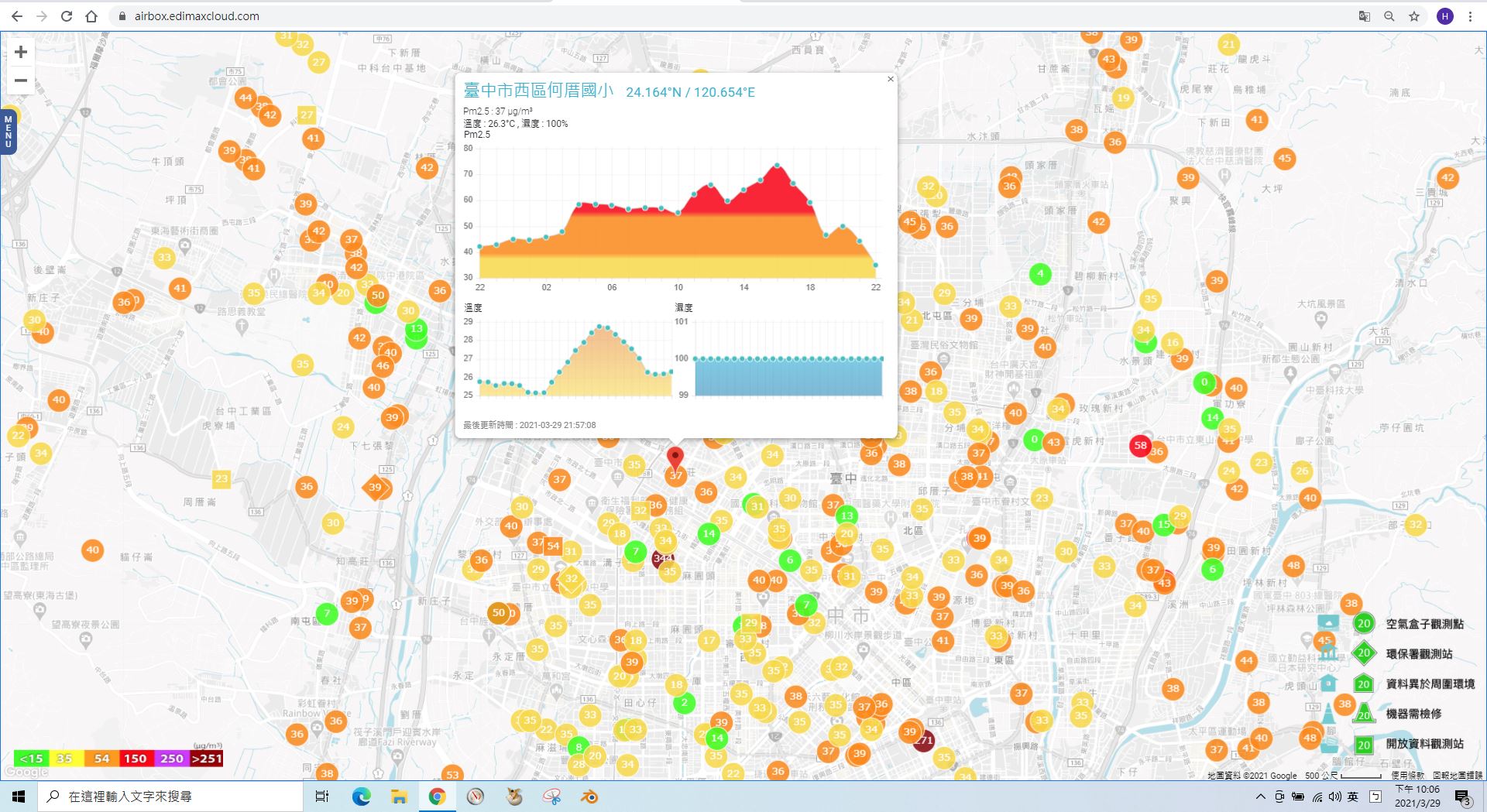Select the square 23 open-data marker
Screen dimensions: 1487x812
222,478
